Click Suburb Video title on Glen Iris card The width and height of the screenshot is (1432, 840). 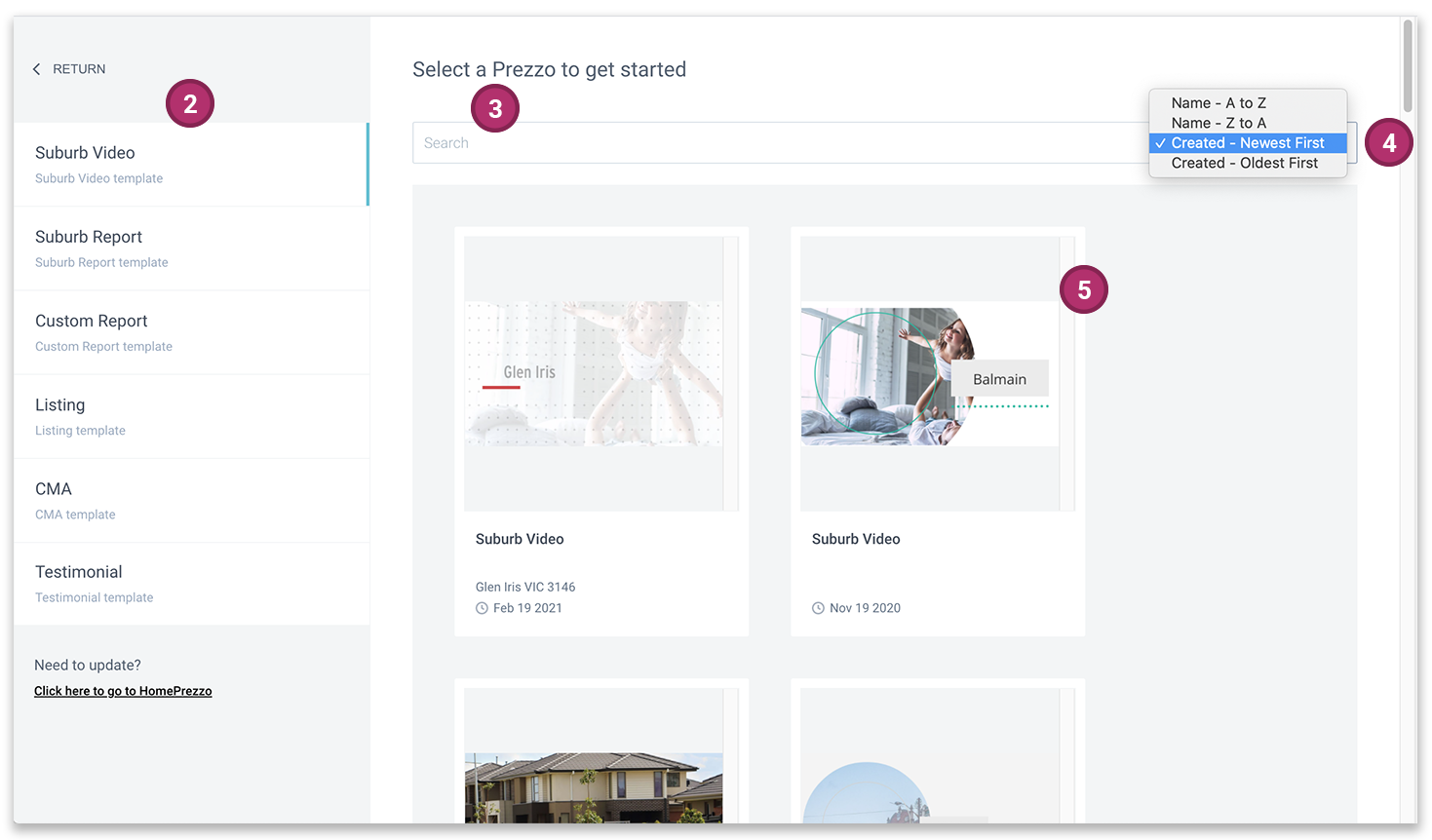tap(520, 539)
